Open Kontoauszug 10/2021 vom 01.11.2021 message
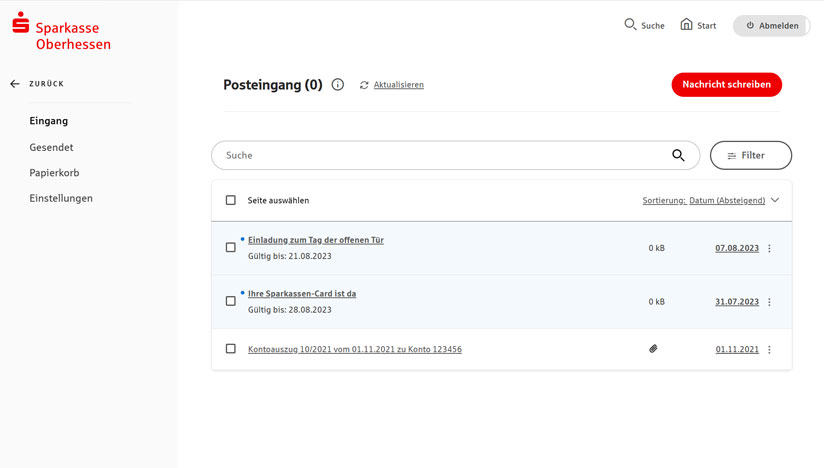The image size is (824, 468). click(355, 349)
